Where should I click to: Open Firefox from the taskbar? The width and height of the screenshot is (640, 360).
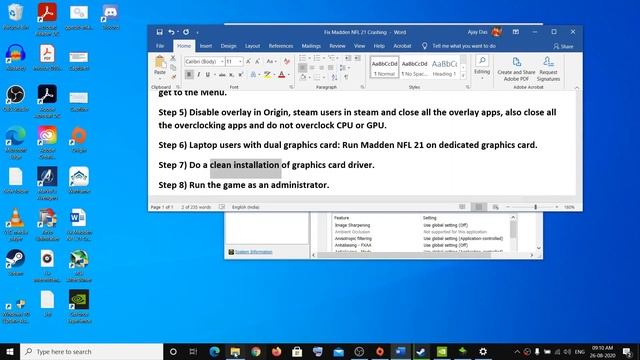click(277, 351)
